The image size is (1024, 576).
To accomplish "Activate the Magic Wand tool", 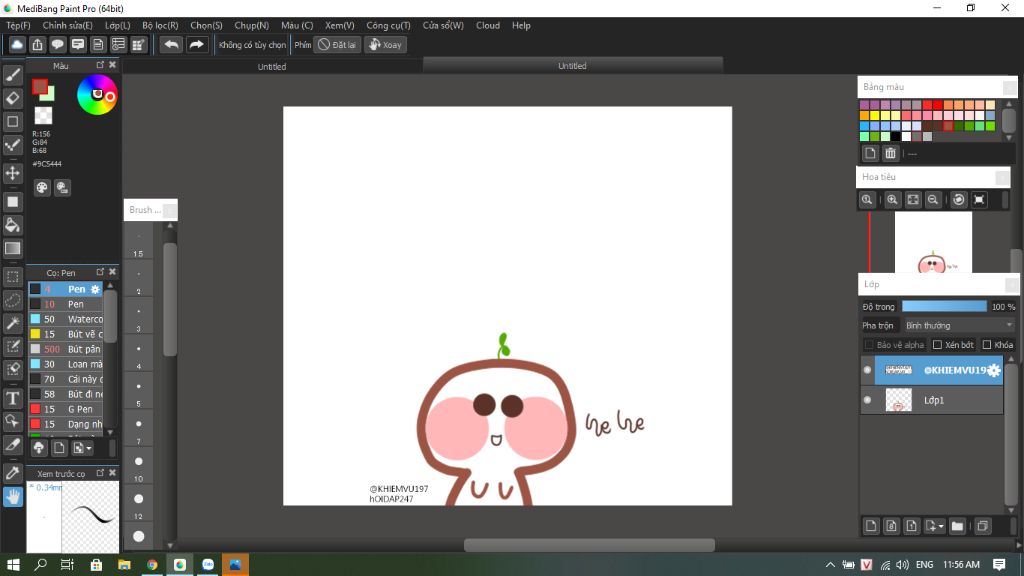I will 12,323.
